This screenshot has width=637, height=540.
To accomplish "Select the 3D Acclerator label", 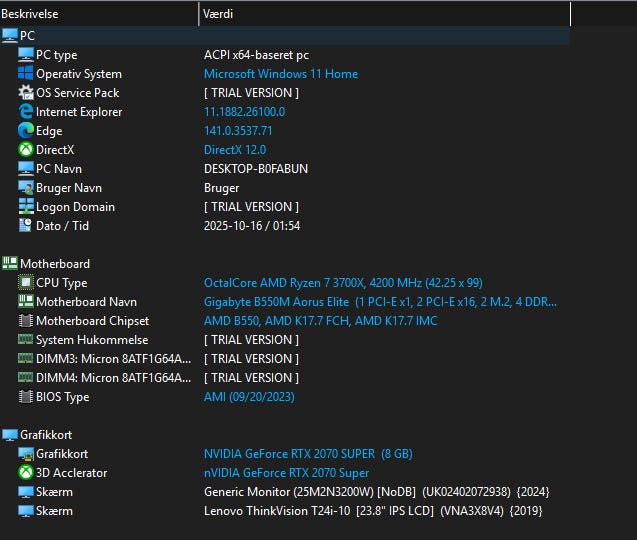I will (72, 473).
